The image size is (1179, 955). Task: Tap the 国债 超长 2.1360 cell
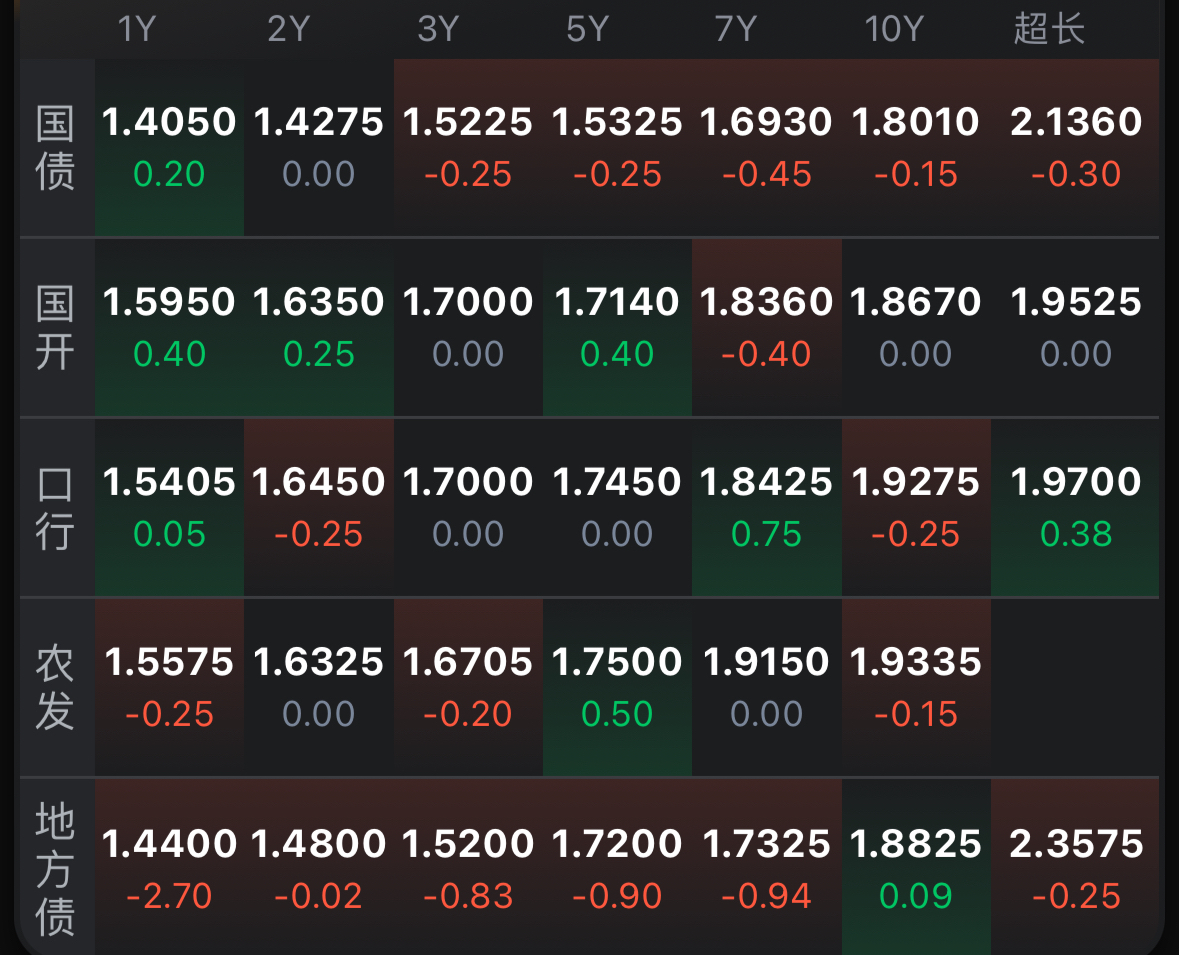click(1075, 147)
